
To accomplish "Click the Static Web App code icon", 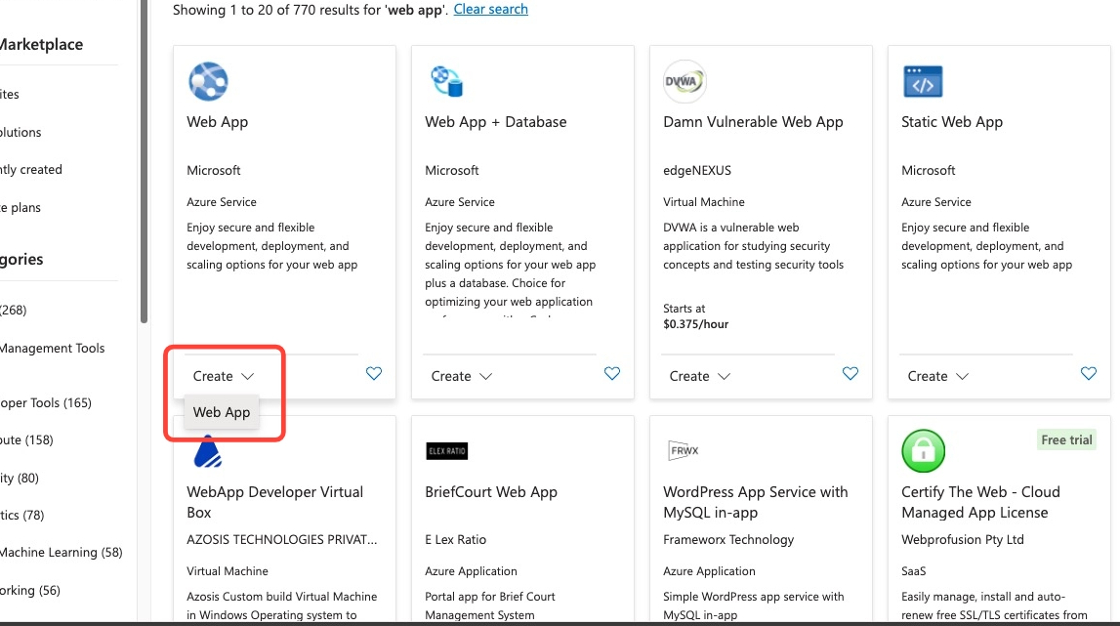I will (922, 81).
